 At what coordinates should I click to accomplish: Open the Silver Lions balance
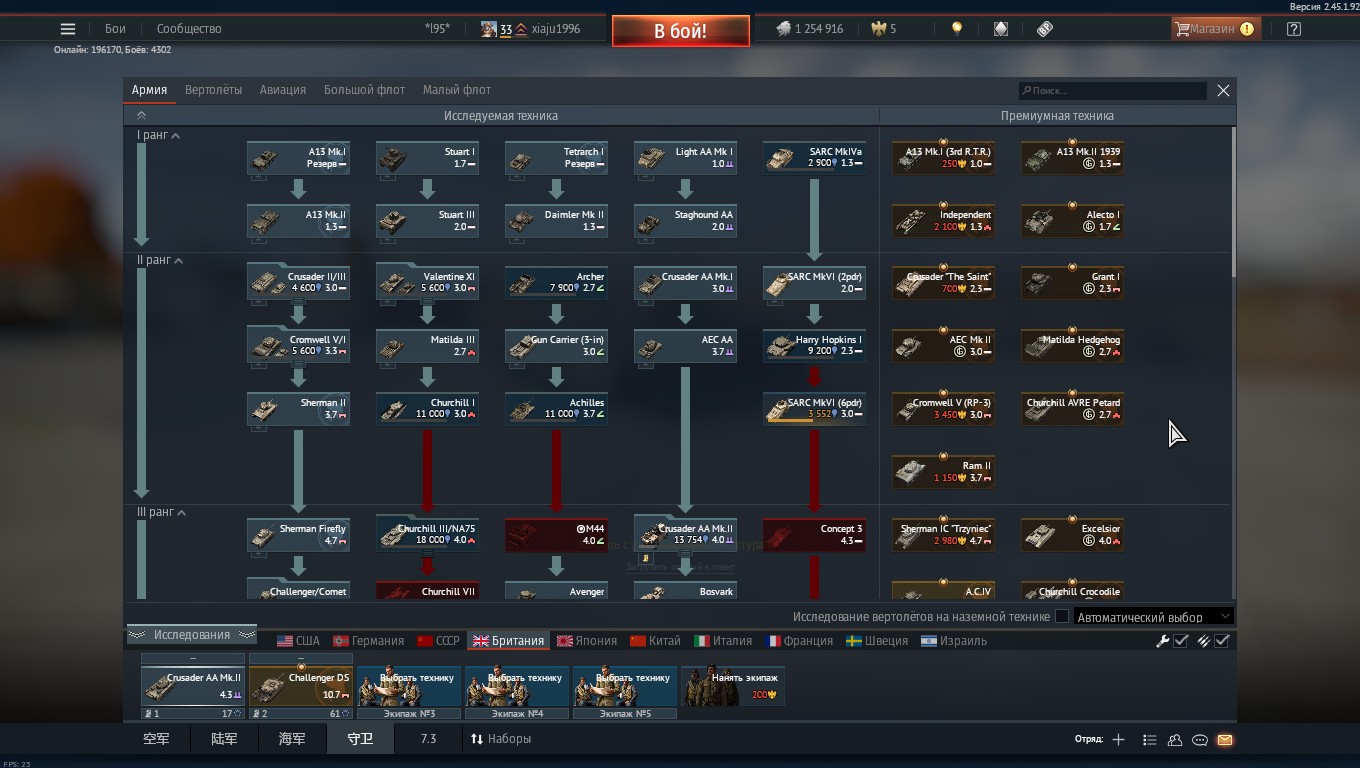click(809, 29)
